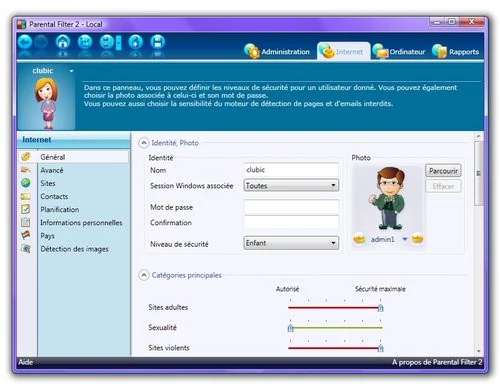
Task: Open the clubic user selector arrow
Action: 71,71
